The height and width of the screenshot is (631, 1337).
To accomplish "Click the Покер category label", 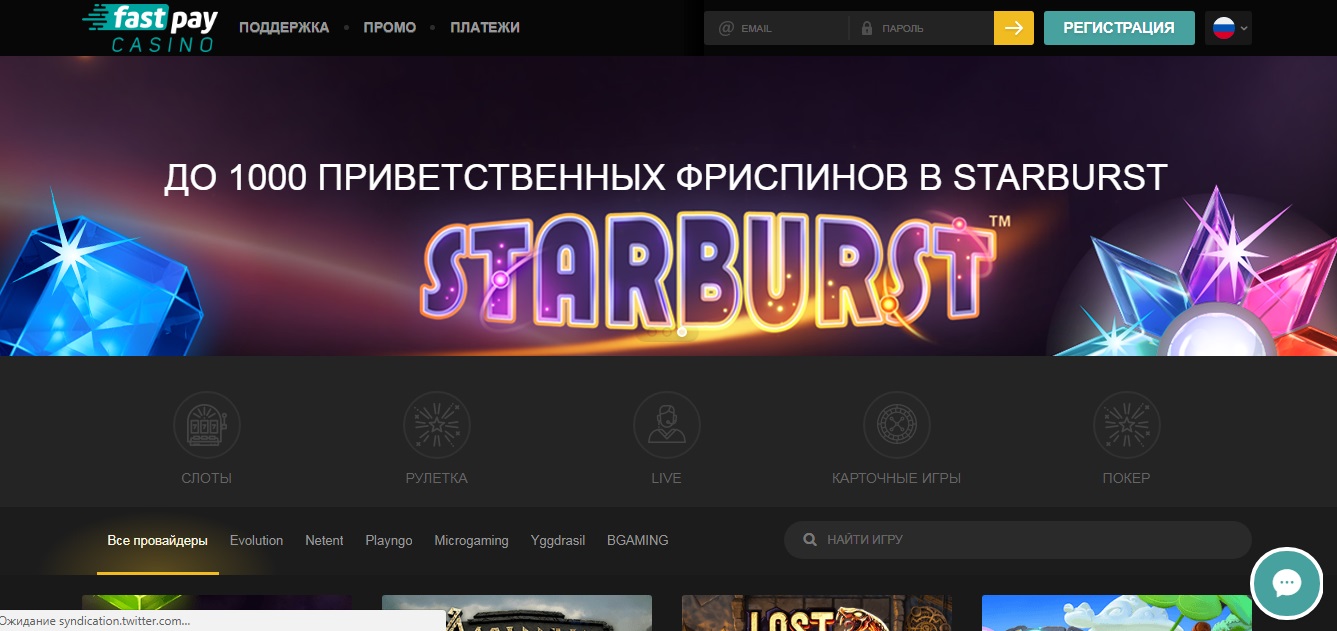I will click(x=1127, y=479).
